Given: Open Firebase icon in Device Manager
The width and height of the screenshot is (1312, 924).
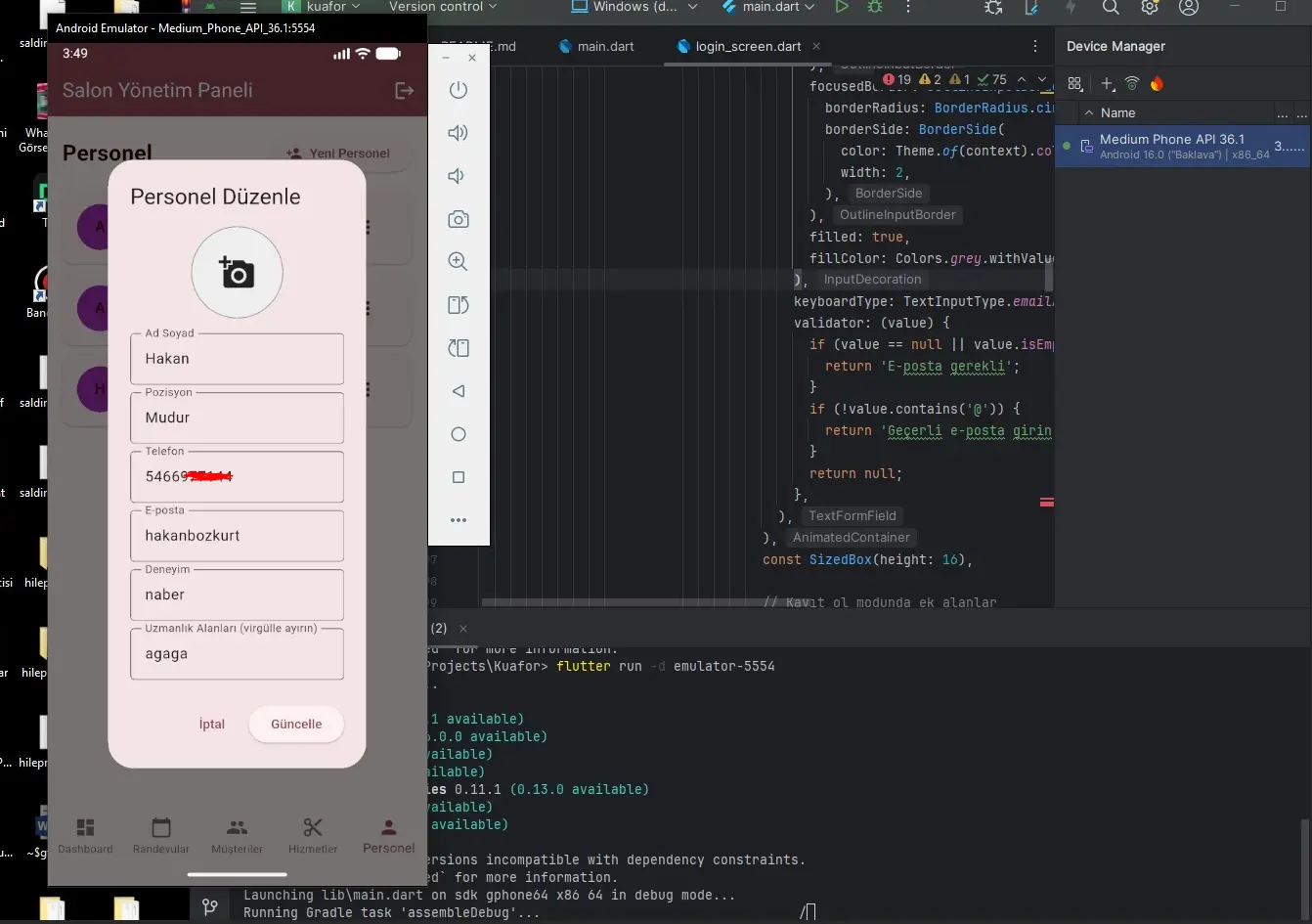Looking at the screenshot, I should (1157, 84).
